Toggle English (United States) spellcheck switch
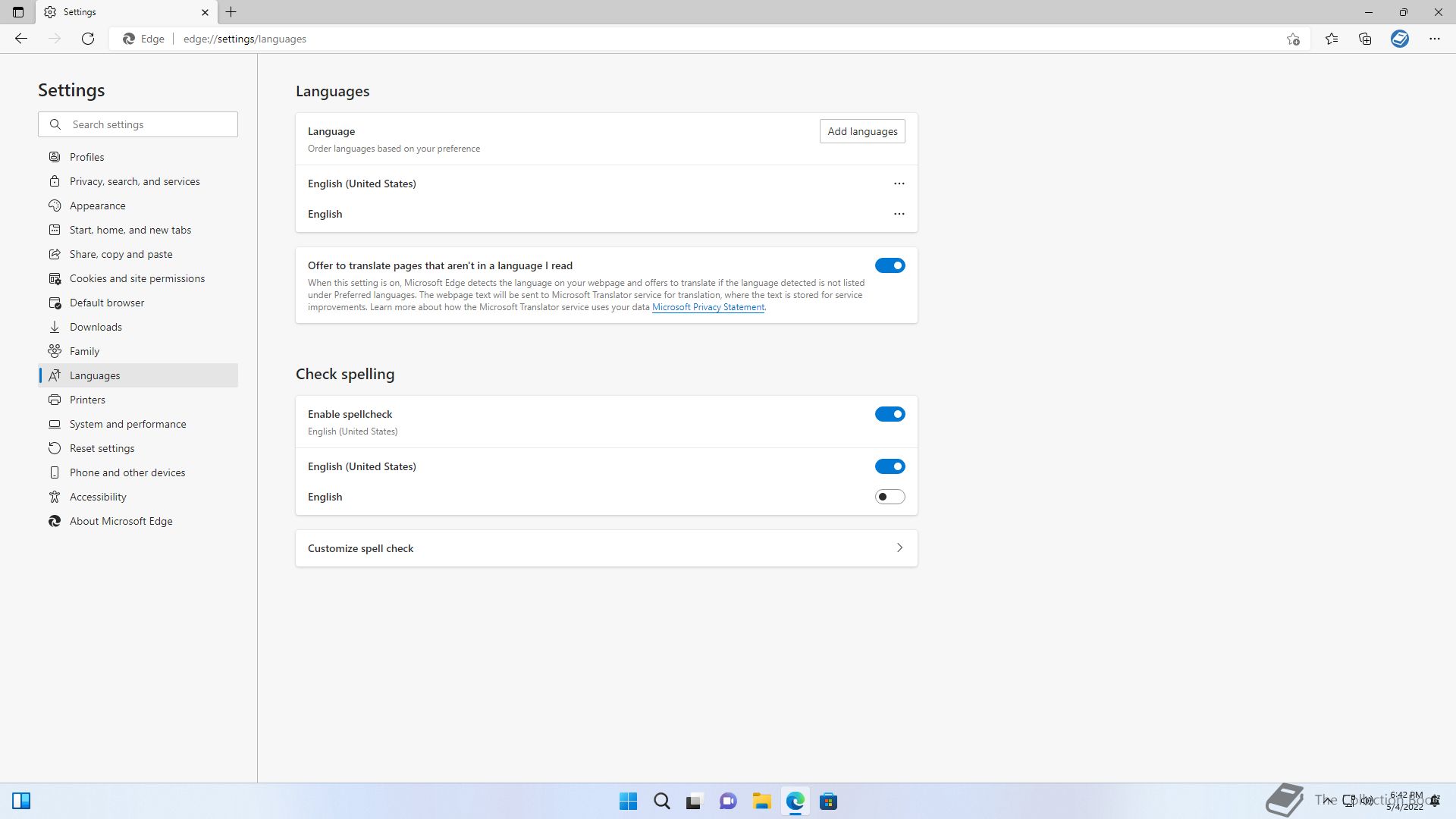This screenshot has height=819, width=1456. point(890,466)
